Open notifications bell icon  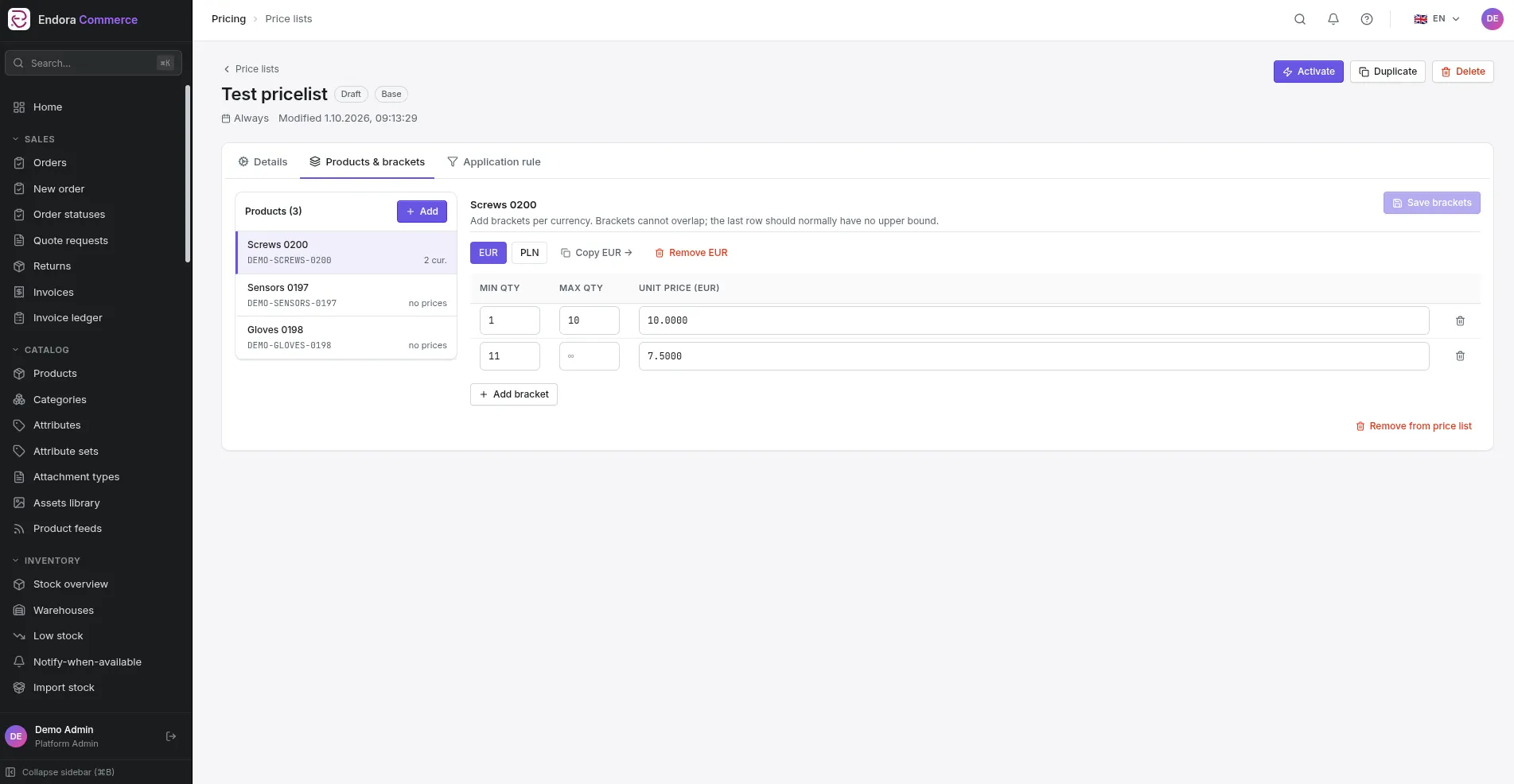pos(1333,19)
